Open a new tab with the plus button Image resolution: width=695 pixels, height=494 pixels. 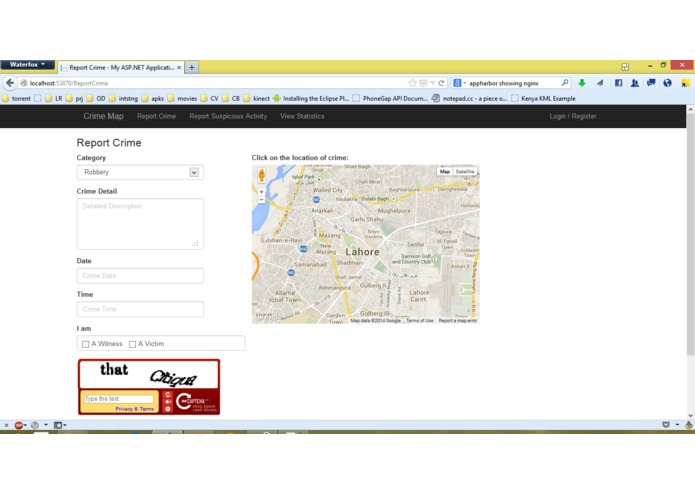[191, 67]
